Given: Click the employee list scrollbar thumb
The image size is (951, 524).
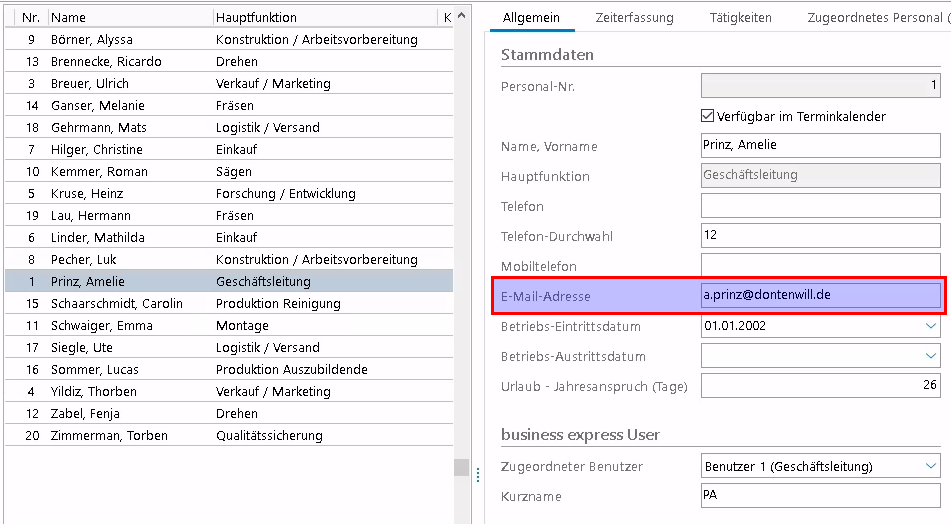Looking at the screenshot, I should pyautogui.click(x=461, y=467).
